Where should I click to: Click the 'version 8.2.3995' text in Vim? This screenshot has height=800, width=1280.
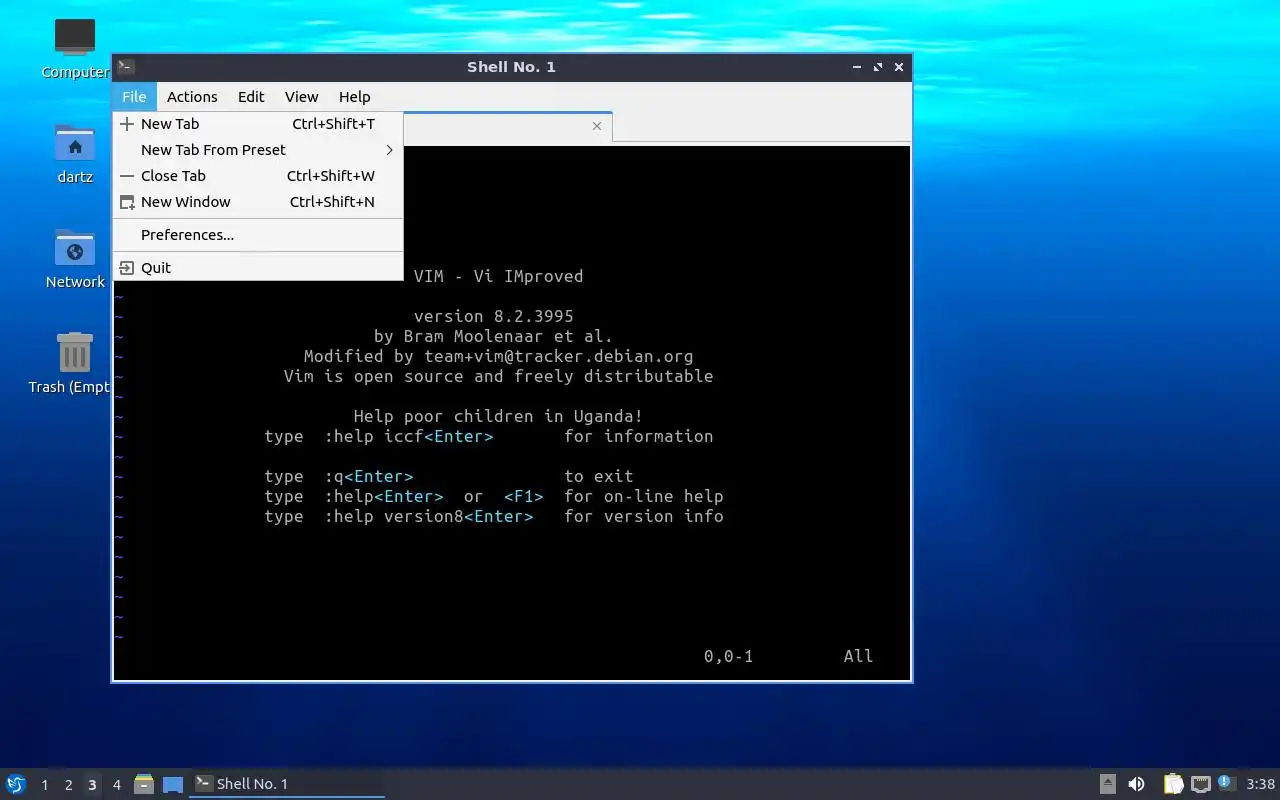click(x=493, y=316)
